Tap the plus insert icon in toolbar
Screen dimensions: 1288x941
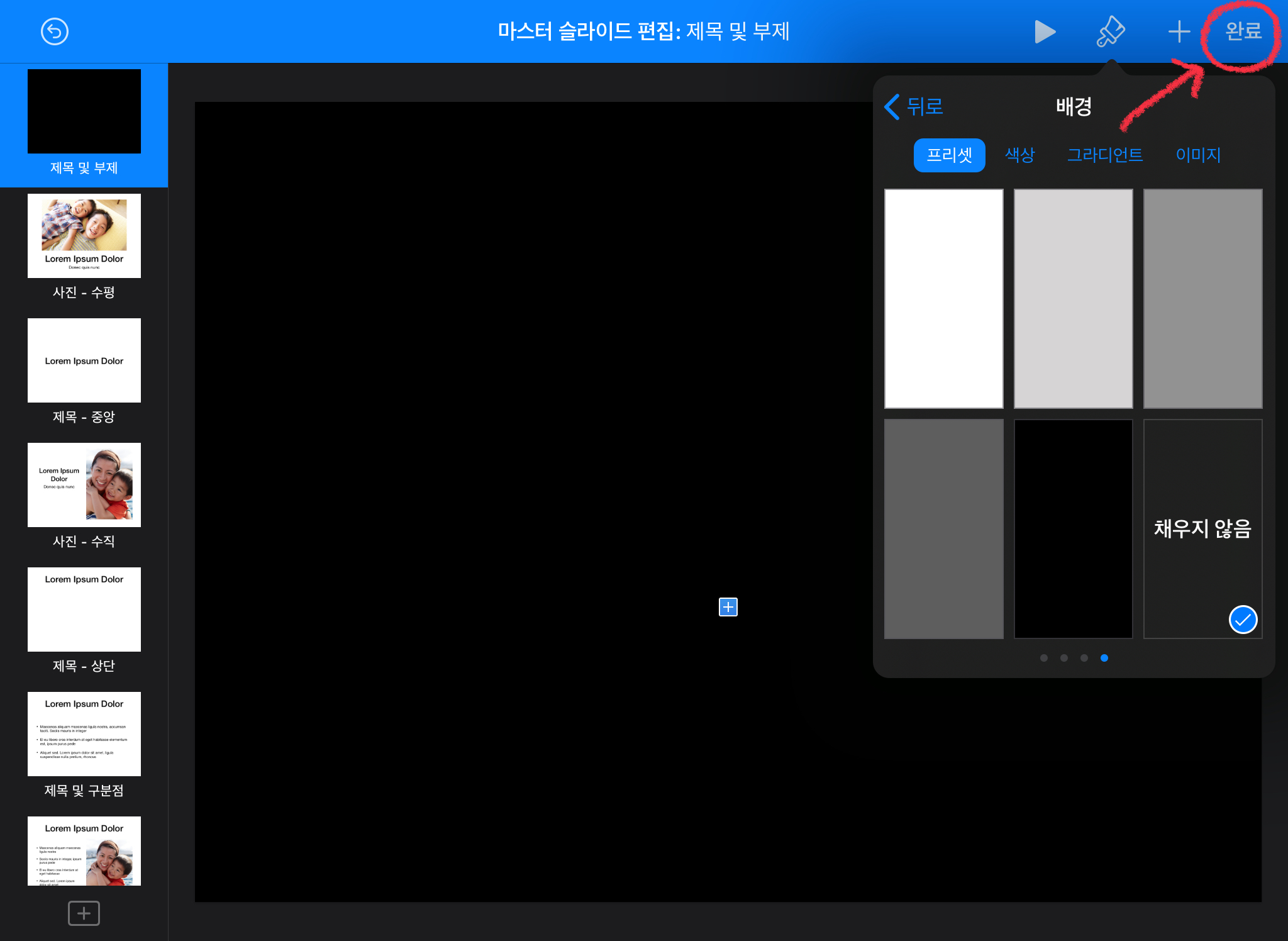1179,31
